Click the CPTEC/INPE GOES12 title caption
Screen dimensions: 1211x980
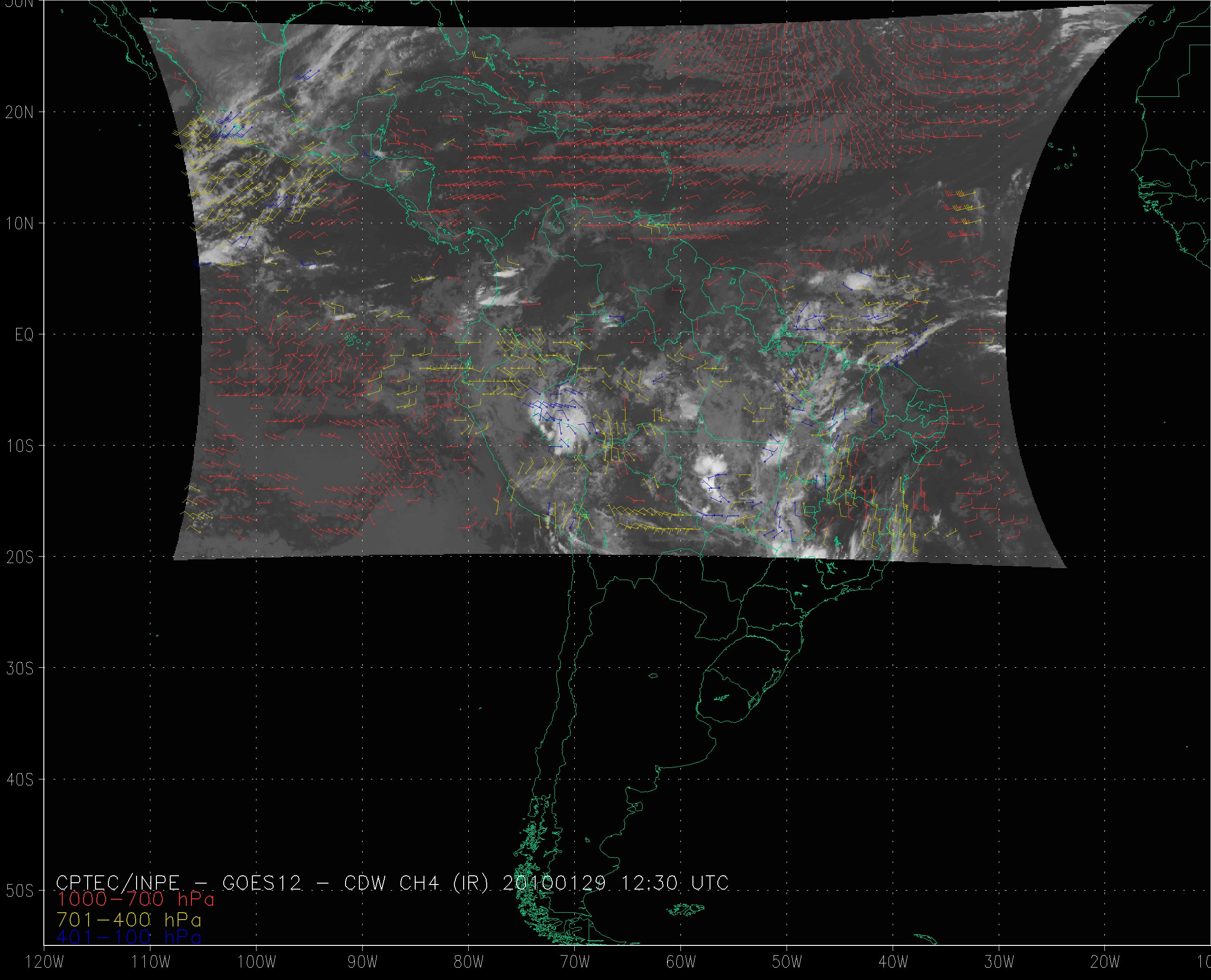point(392,883)
